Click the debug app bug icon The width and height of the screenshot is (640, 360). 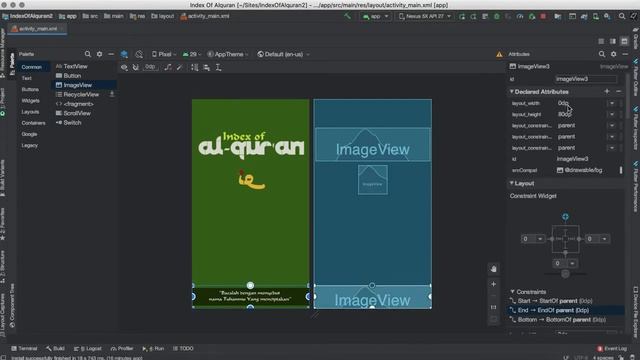click(497, 16)
